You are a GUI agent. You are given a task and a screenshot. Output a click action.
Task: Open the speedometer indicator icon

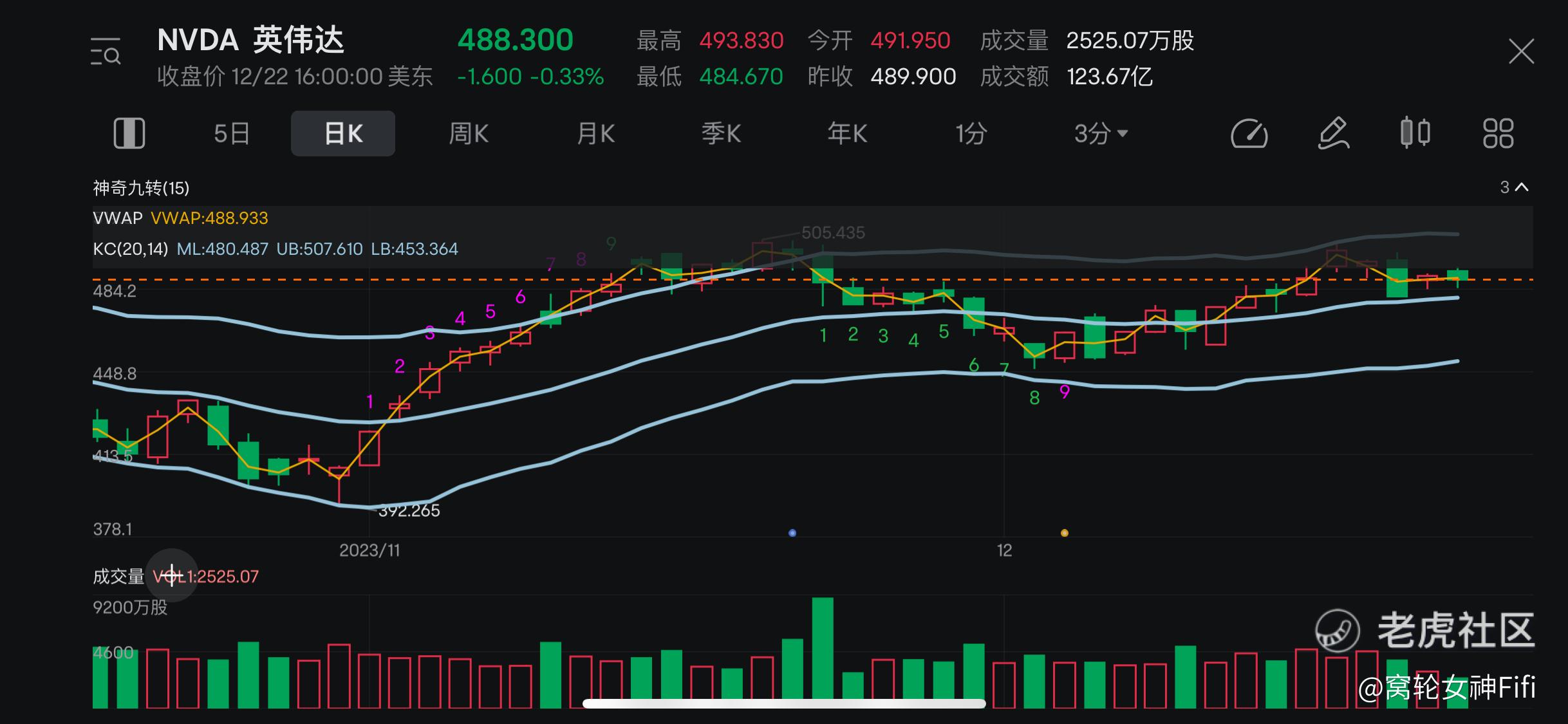point(1249,134)
